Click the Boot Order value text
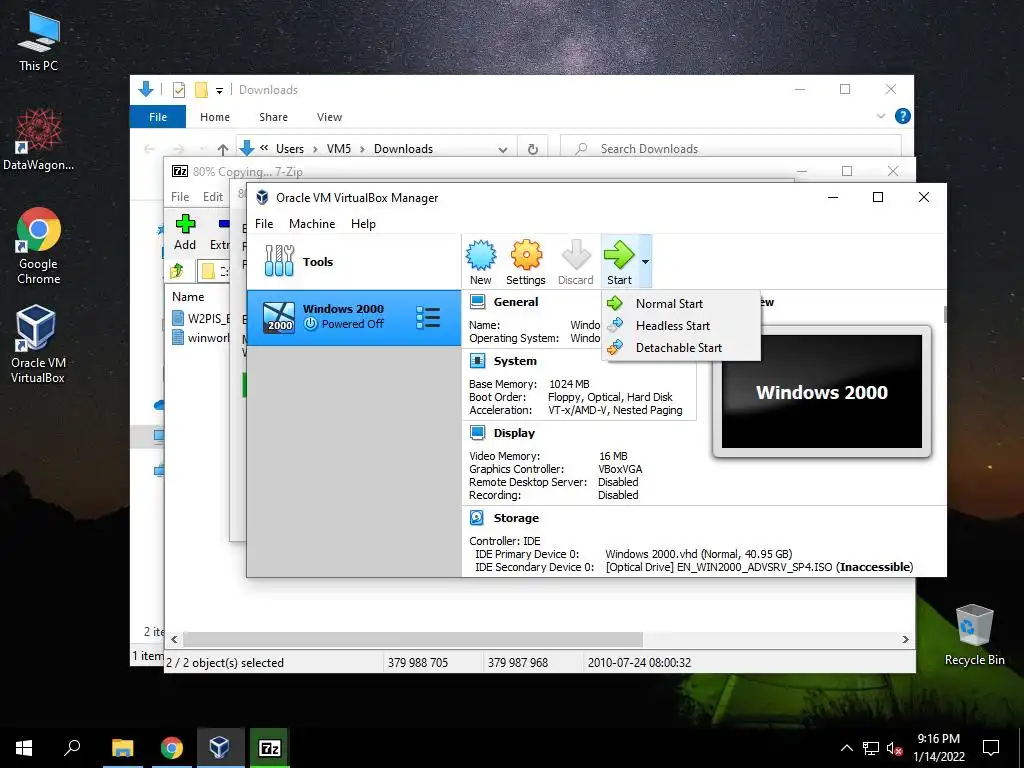The width and height of the screenshot is (1024, 768). point(610,397)
